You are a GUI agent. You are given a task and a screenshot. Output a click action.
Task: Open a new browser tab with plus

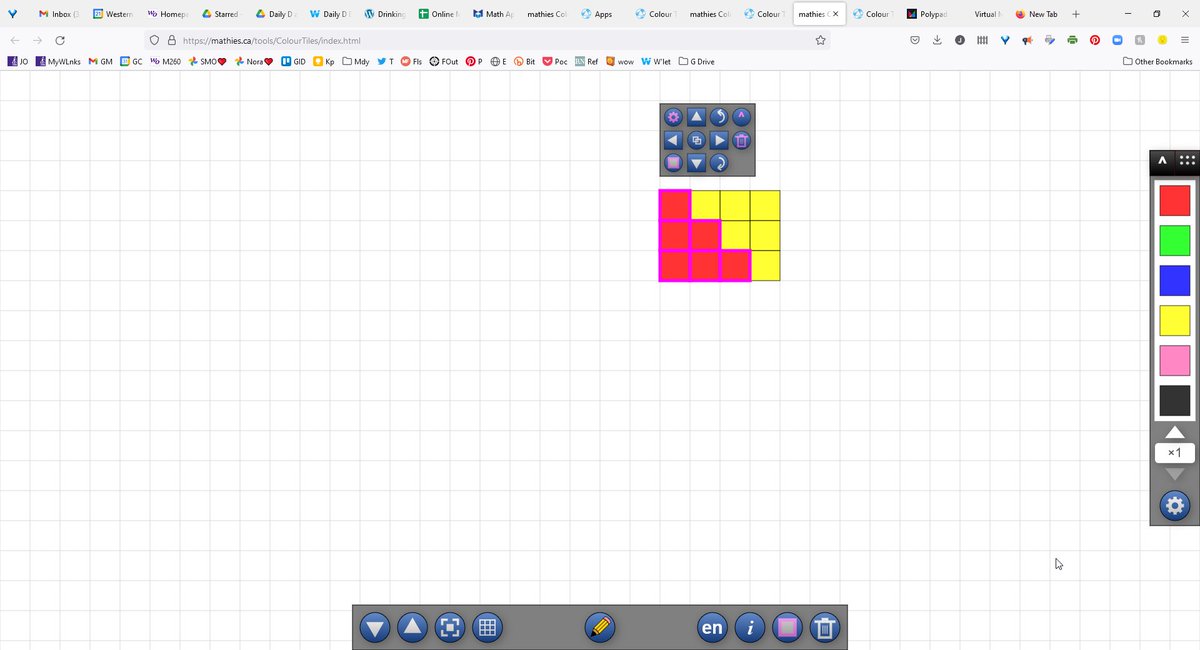click(1075, 14)
